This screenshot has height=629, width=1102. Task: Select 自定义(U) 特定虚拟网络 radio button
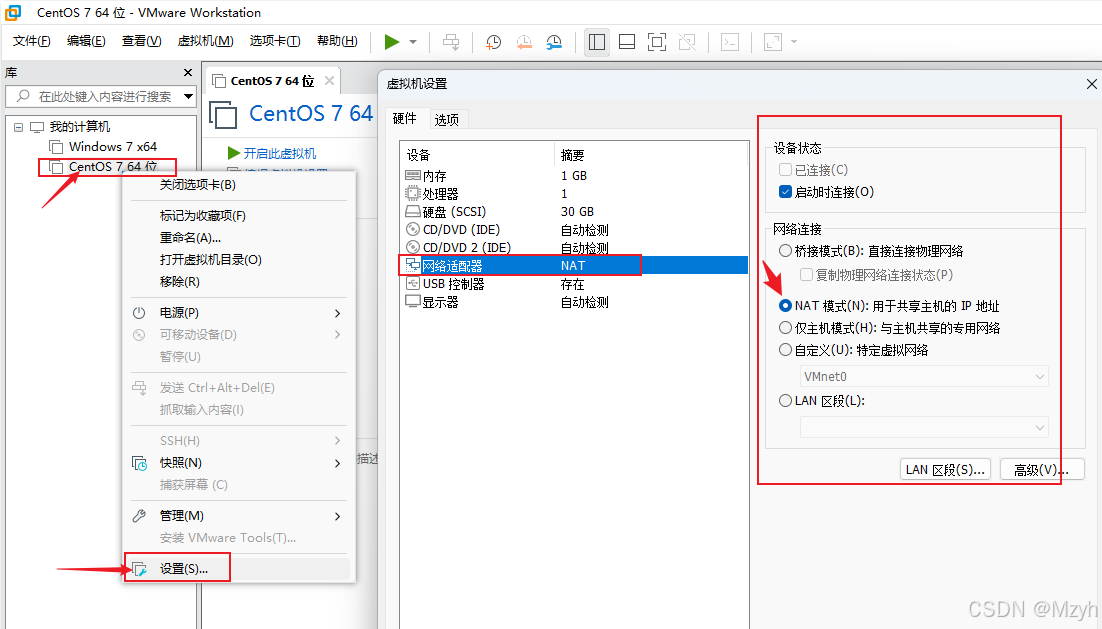[786, 349]
